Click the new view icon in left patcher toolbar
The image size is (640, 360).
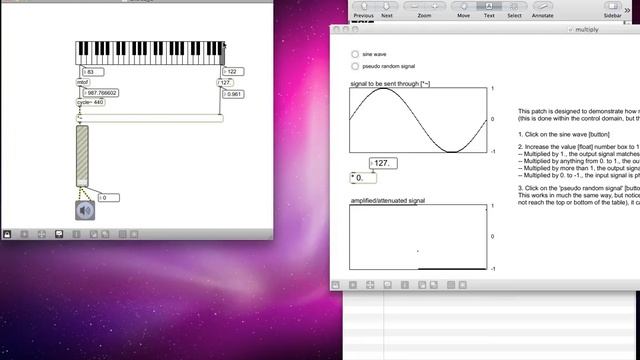pos(24,234)
